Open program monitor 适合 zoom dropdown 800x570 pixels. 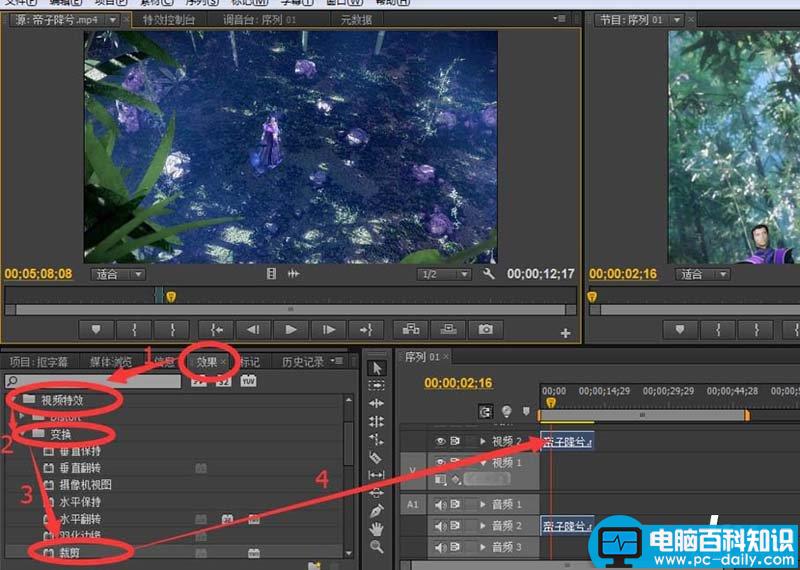(703, 274)
